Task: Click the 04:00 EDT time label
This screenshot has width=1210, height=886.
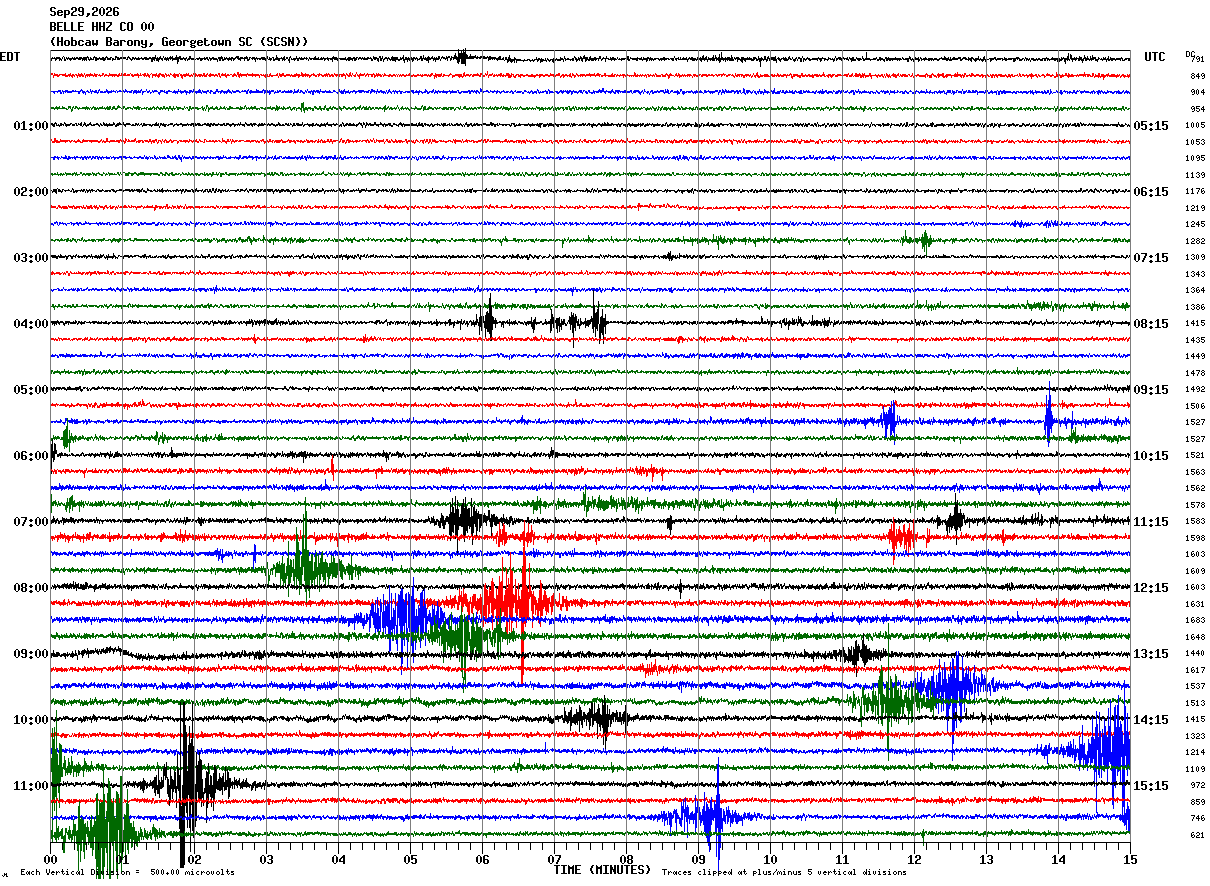Action: click(x=30, y=324)
